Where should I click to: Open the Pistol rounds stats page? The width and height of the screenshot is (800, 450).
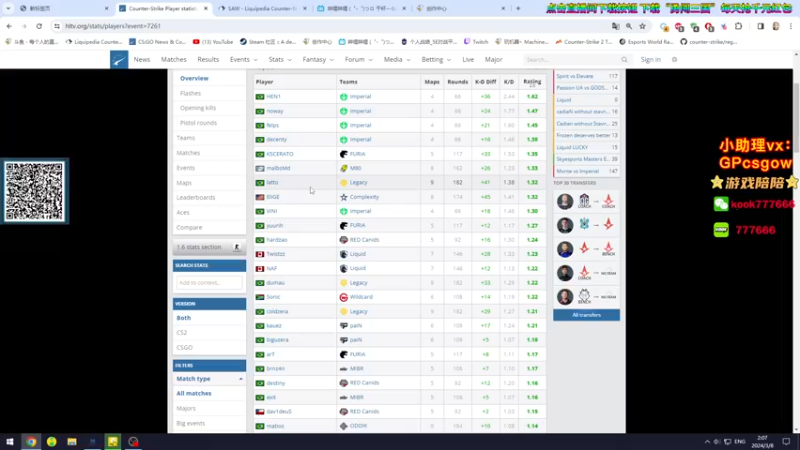click(x=198, y=123)
